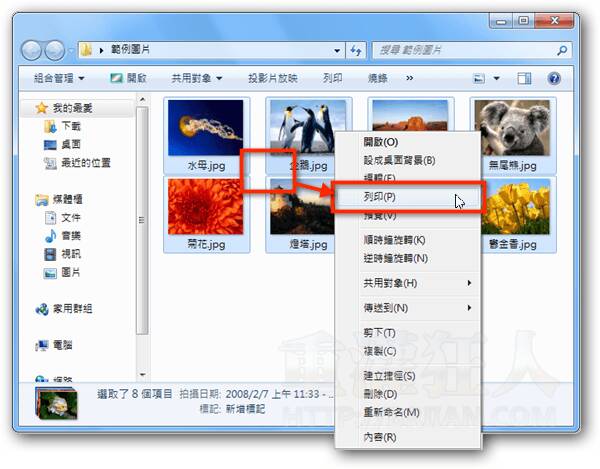This screenshot has width=600, height=469.
Task: Choose 設成桌面背景(B) in context menu
Action: click(x=408, y=160)
